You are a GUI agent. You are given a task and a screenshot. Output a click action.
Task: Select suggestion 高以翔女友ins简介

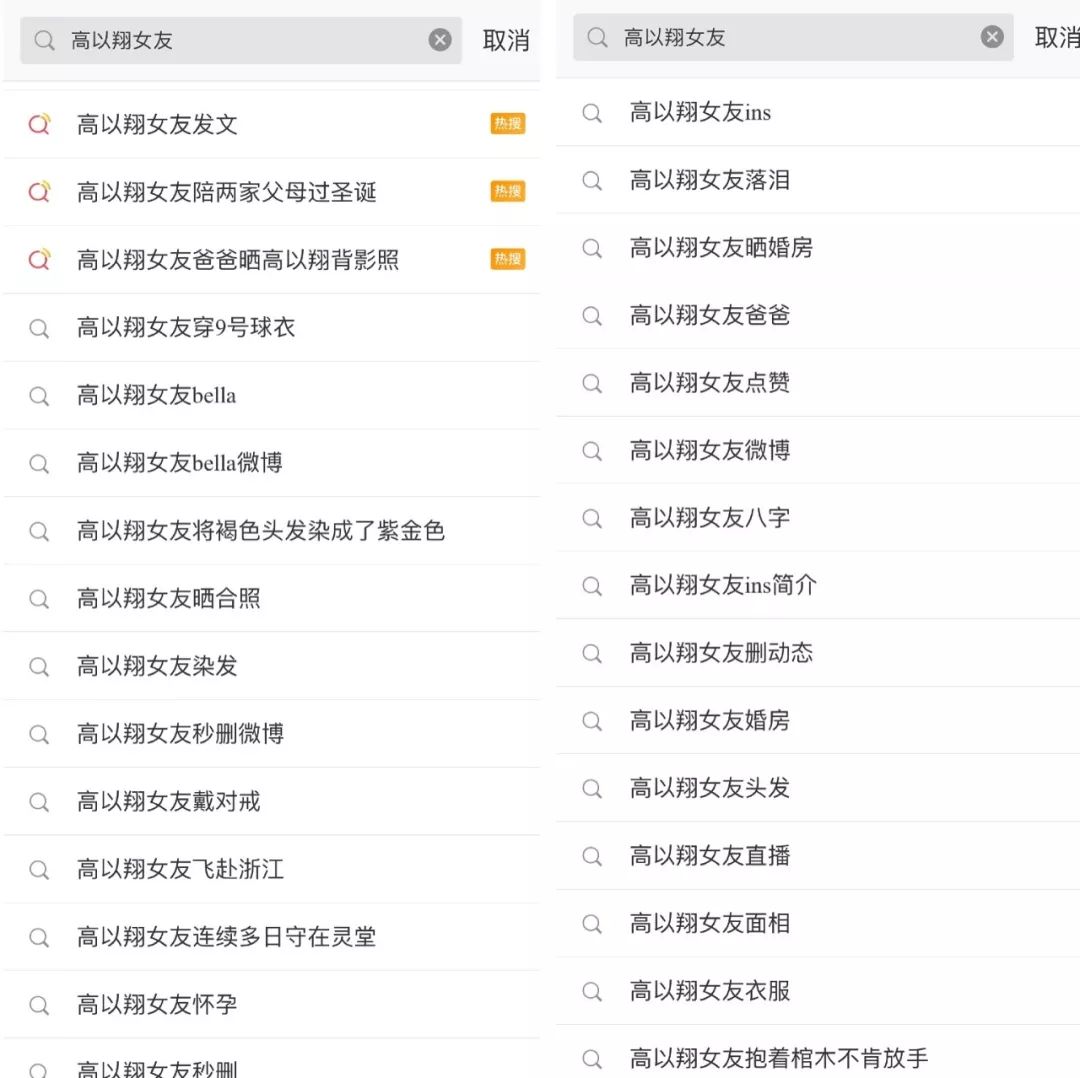point(723,585)
